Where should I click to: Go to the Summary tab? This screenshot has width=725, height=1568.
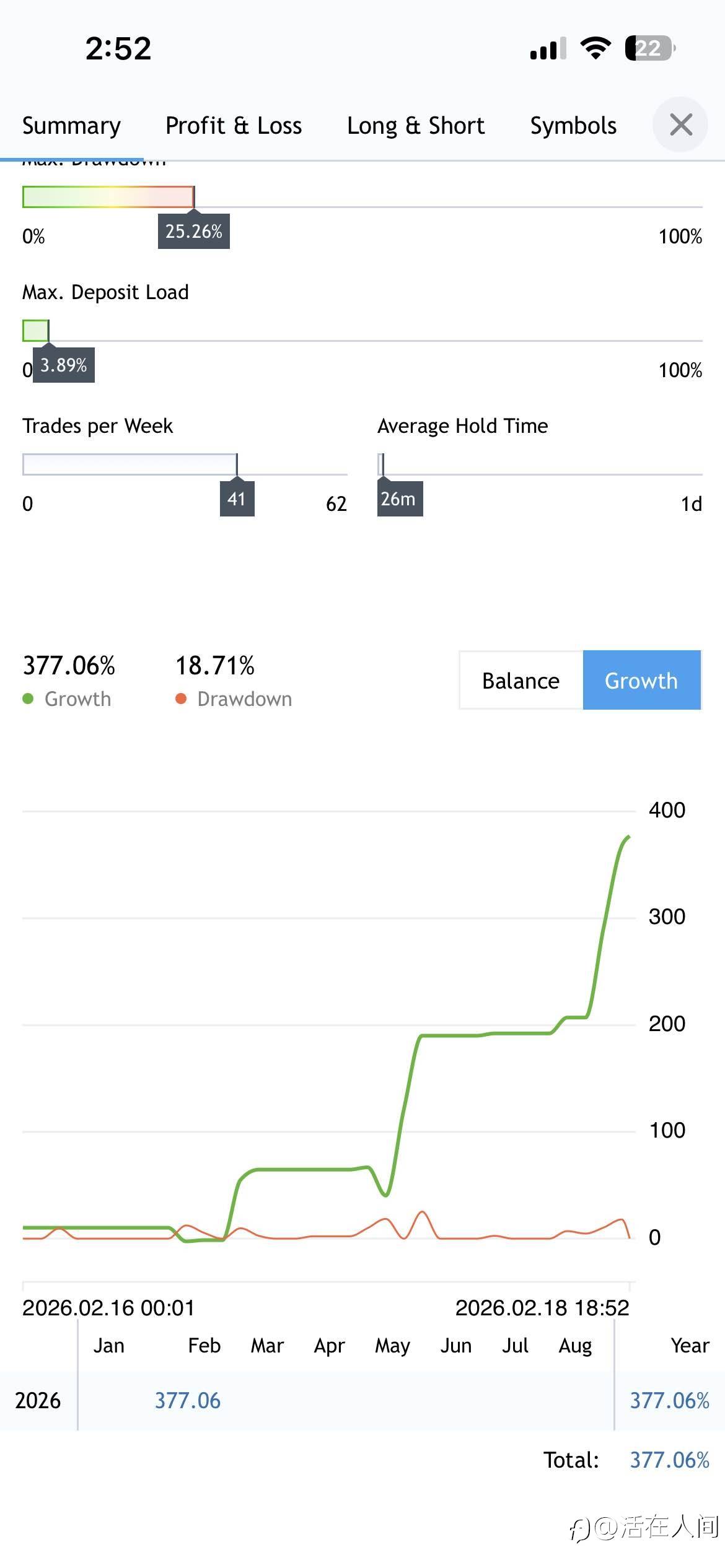[71, 126]
